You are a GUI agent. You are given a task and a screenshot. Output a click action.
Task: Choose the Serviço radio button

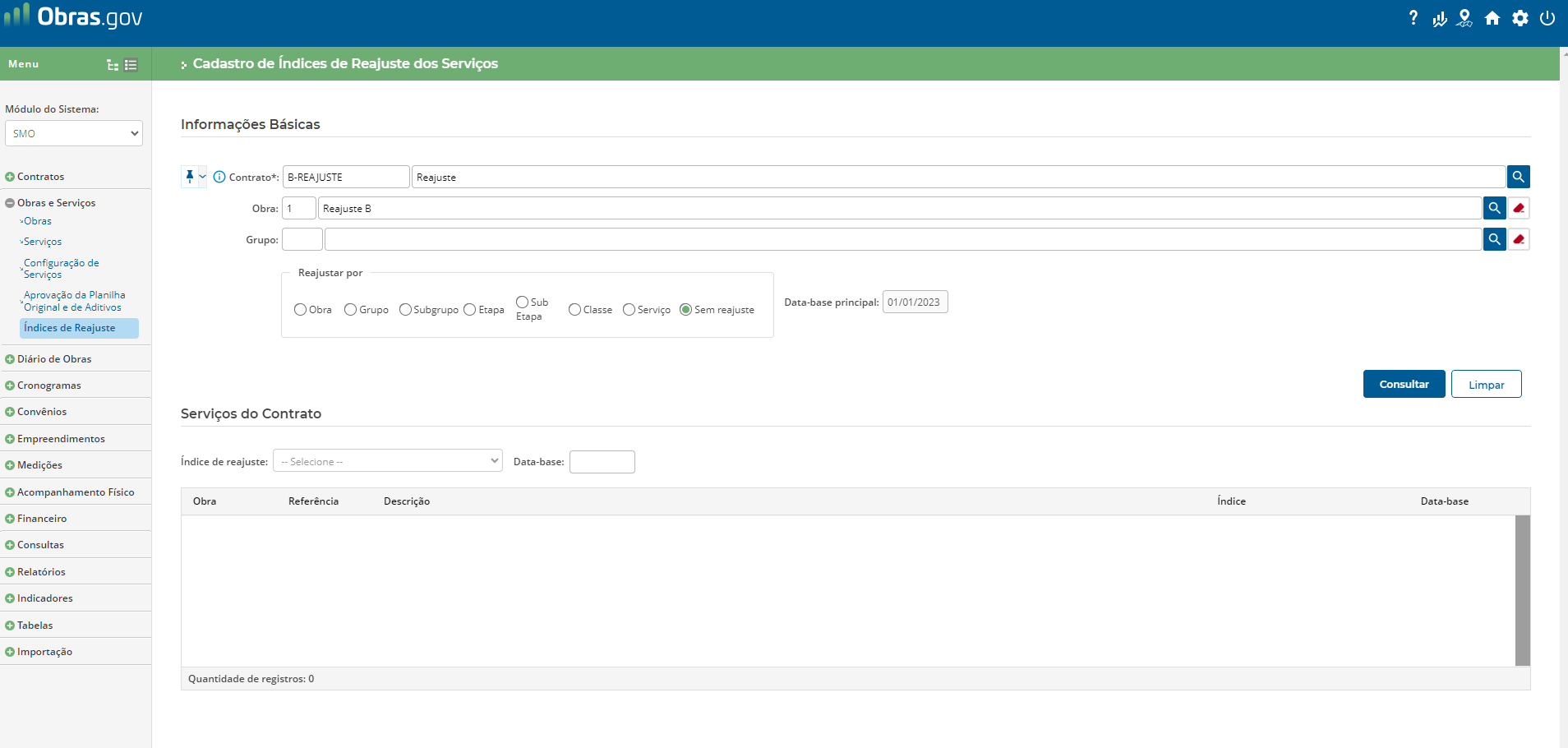click(x=630, y=310)
